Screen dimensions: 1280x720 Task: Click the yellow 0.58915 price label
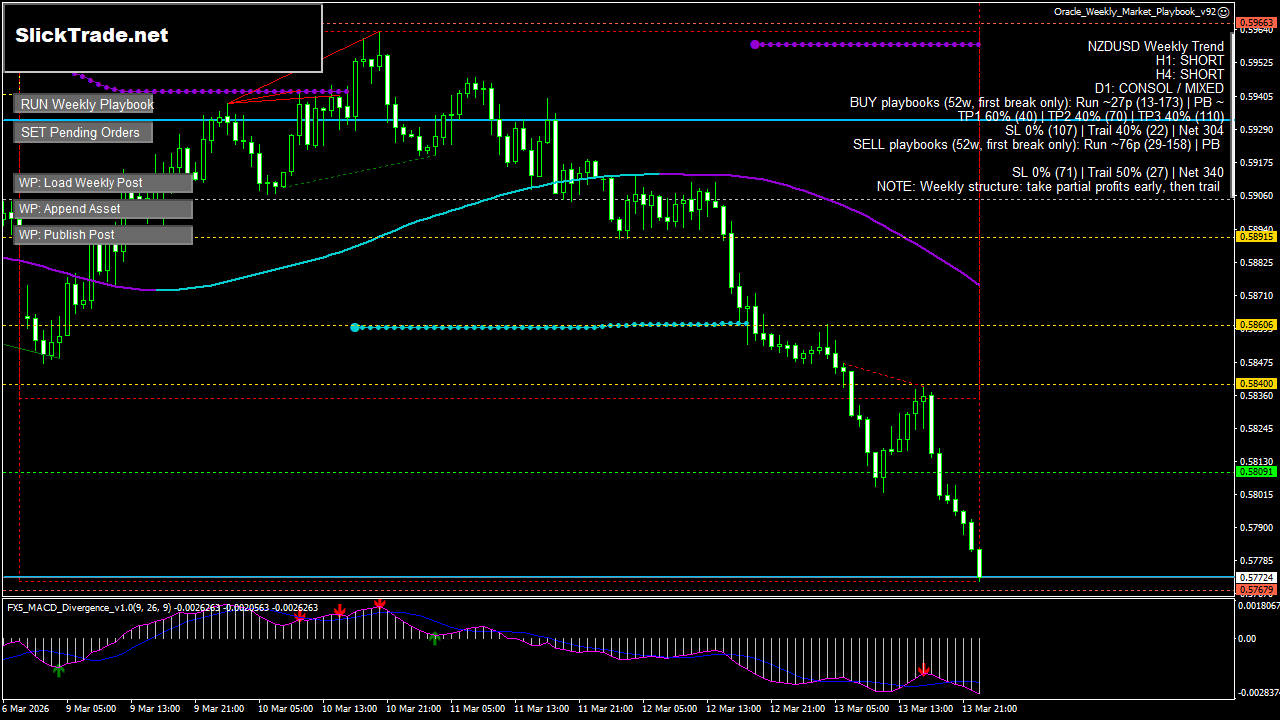(x=1255, y=237)
